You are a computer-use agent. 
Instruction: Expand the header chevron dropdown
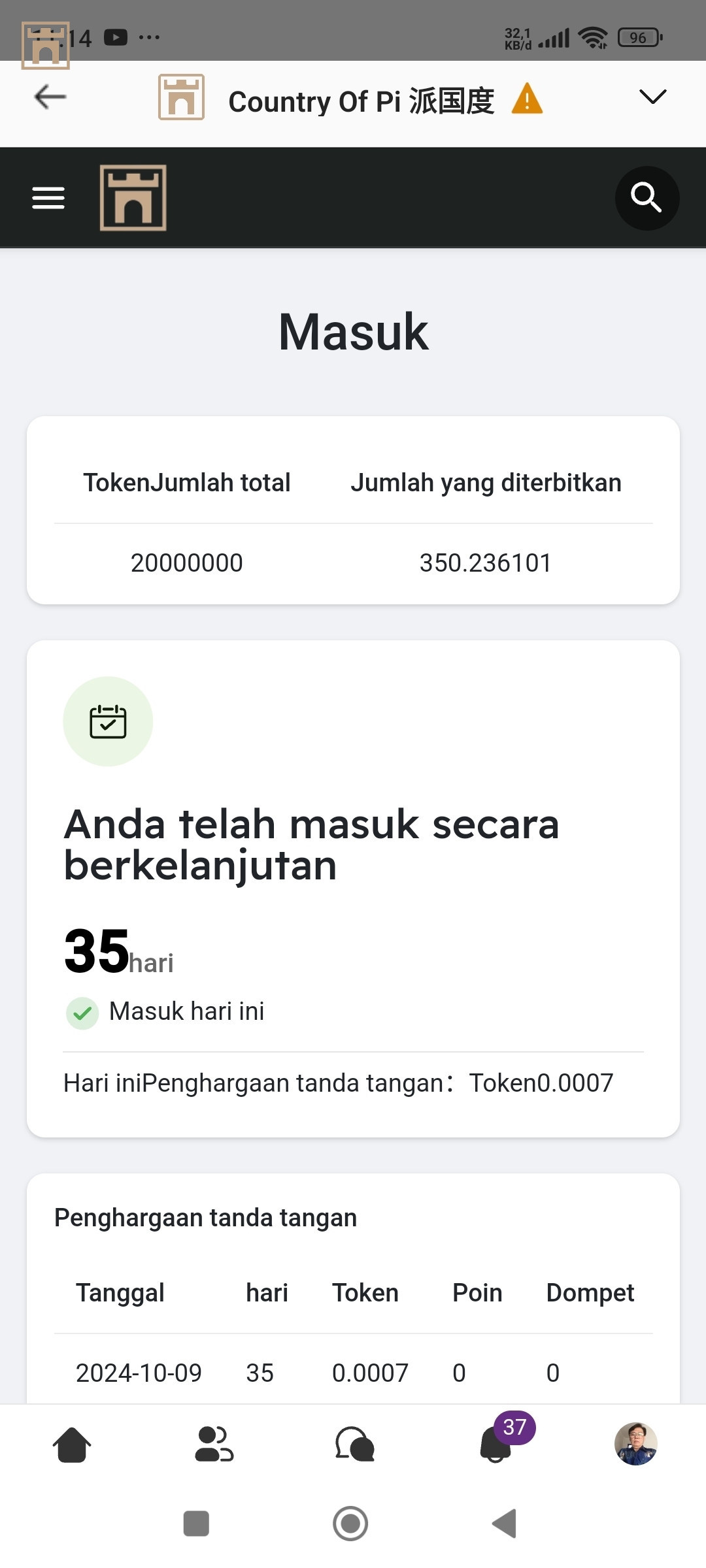(x=652, y=97)
